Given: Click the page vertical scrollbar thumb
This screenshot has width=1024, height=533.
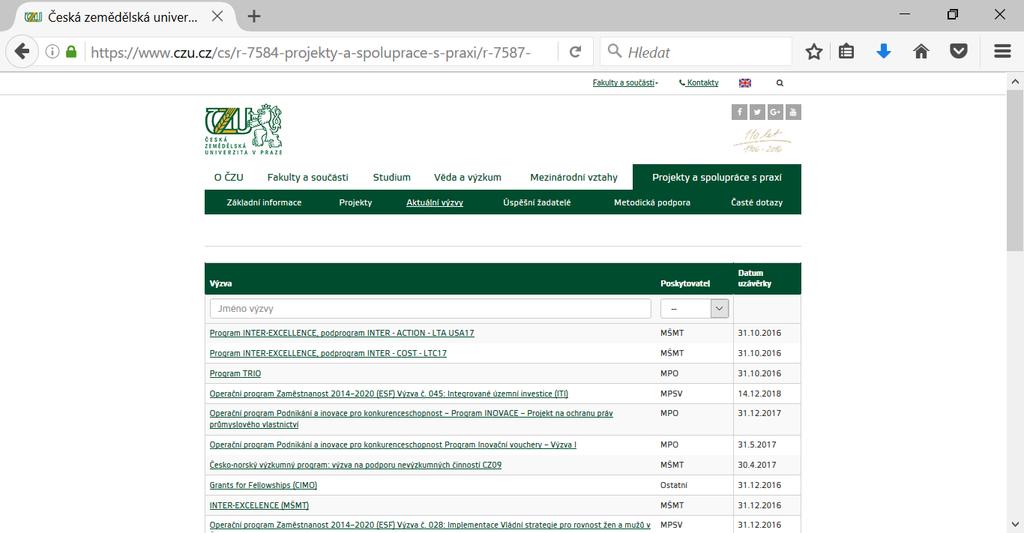Looking at the screenshot, I should 1014,170.
